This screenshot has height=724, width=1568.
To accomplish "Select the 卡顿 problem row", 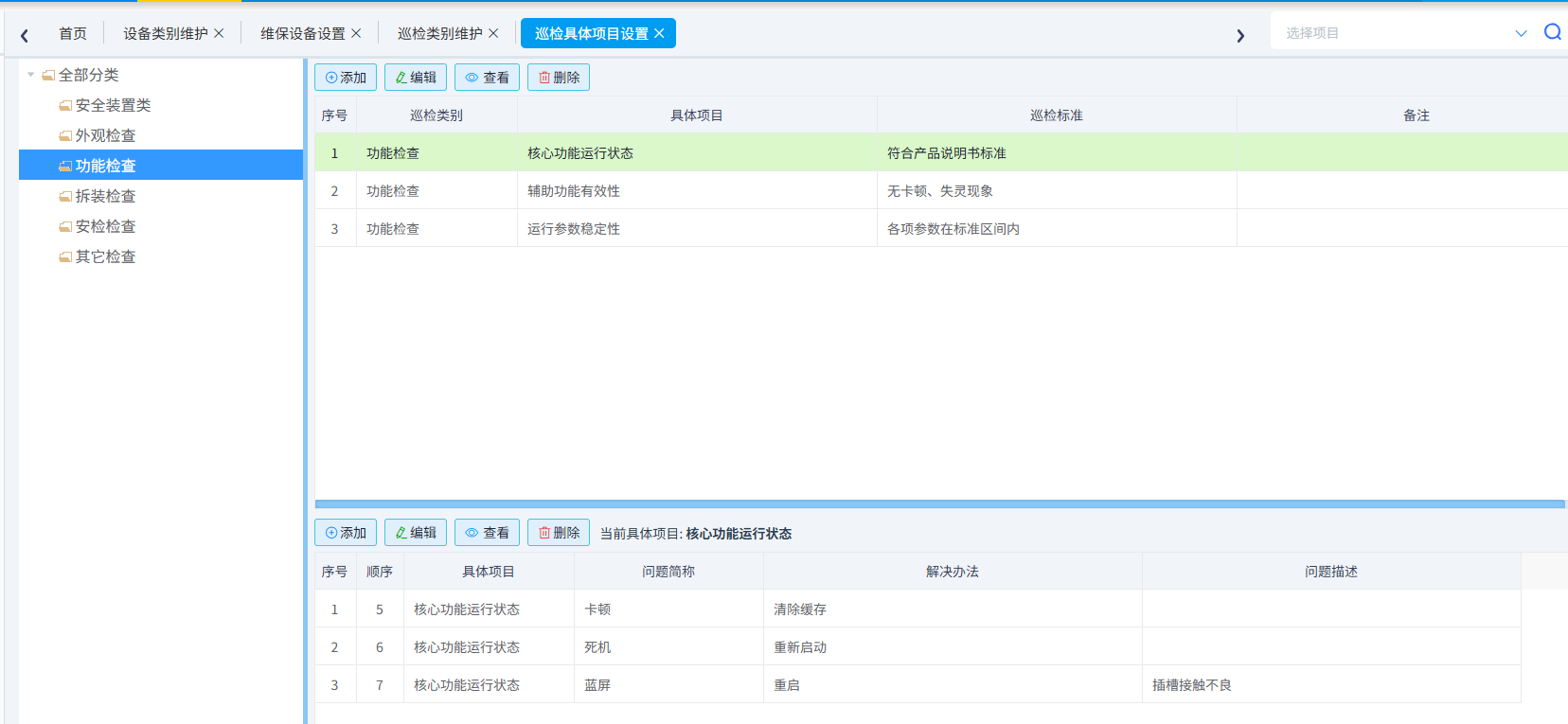I will (x=918, y=609).
